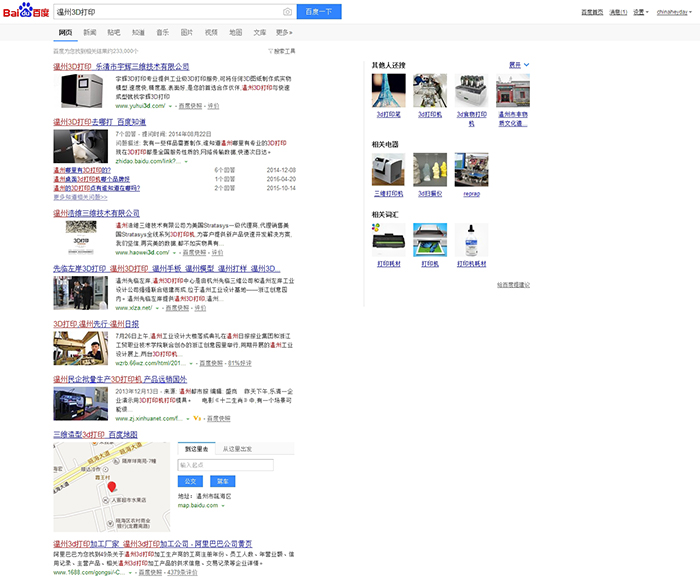Click the 先临左岸 result photo thumbnail
Image resolution: width=700 pixels, height=578 pixels.
80,293
